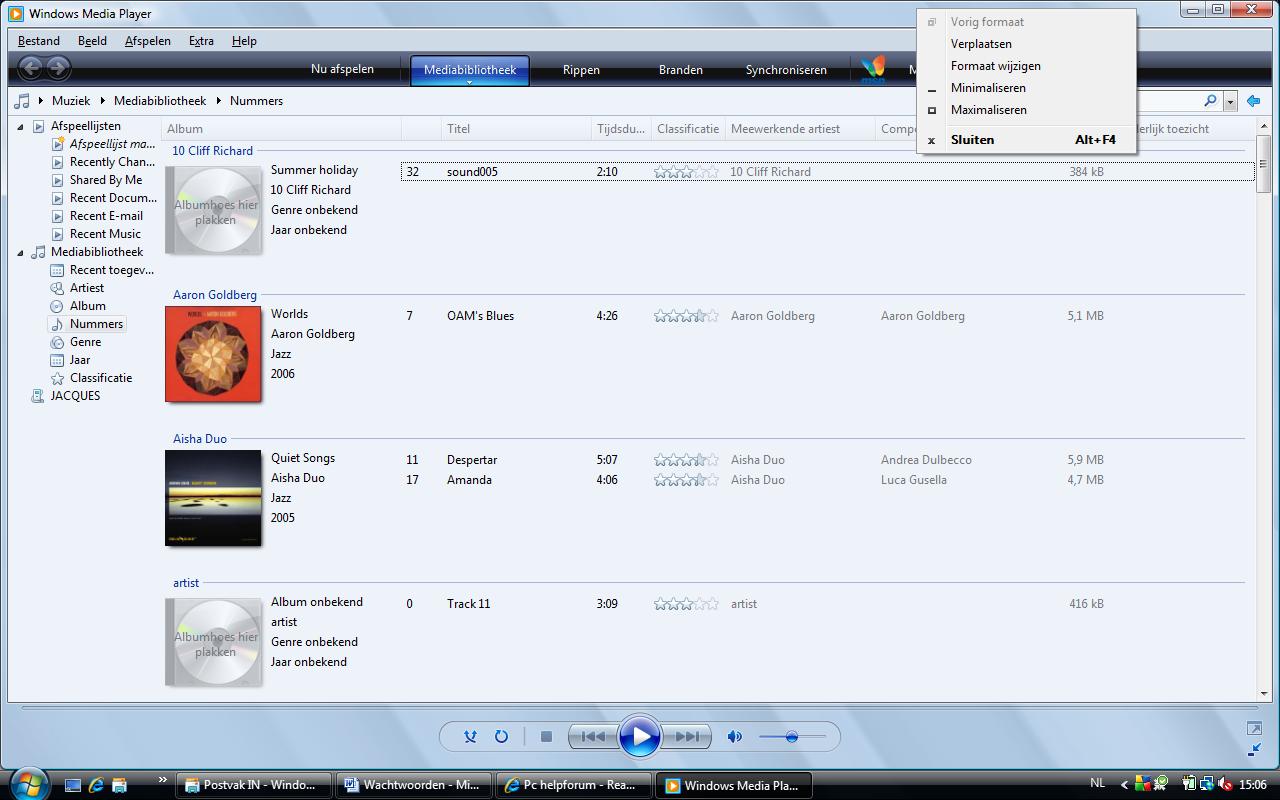Viewport: 1280px width, 800px height.
Task: Open the Bestand menu
Action: [39, 41]
